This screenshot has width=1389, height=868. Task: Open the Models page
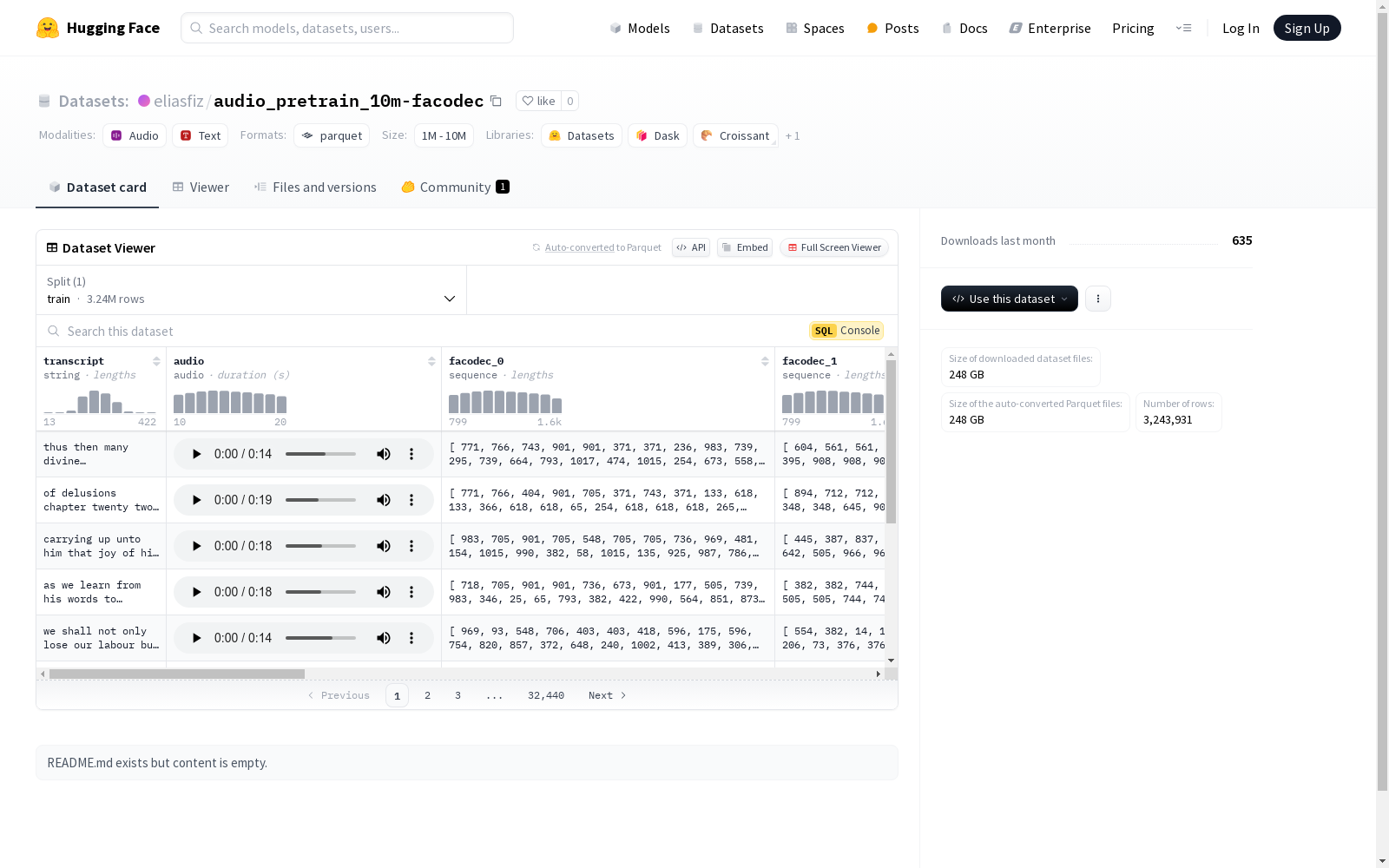point(640,28)
